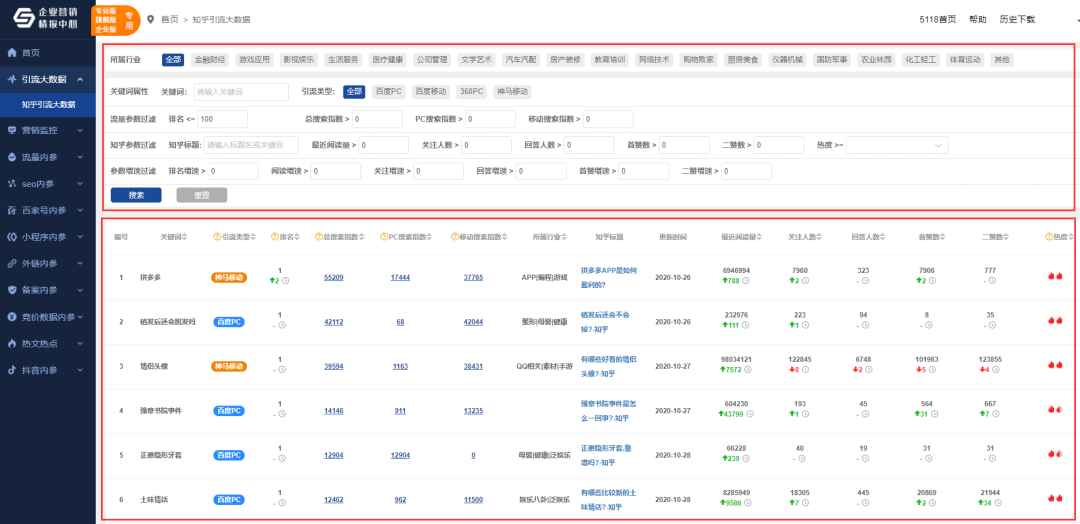Open Zhihu title 拼多多APP是如何盈利的
The image size is (1080, 524).
coord(609,277)
